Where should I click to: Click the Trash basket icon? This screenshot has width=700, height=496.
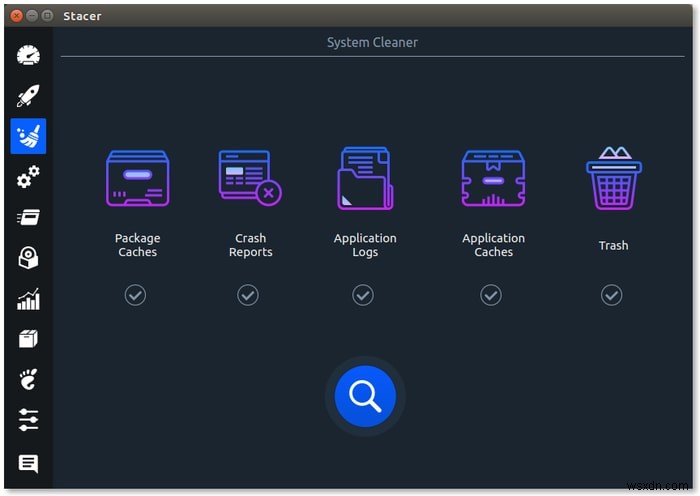[x=614, y=178]
